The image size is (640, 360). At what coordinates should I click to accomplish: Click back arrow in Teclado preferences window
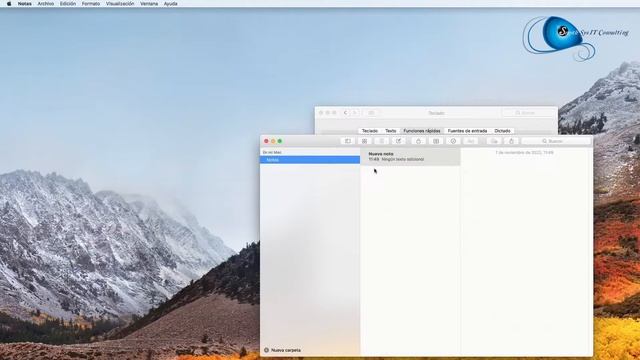[x=345, y=113]
